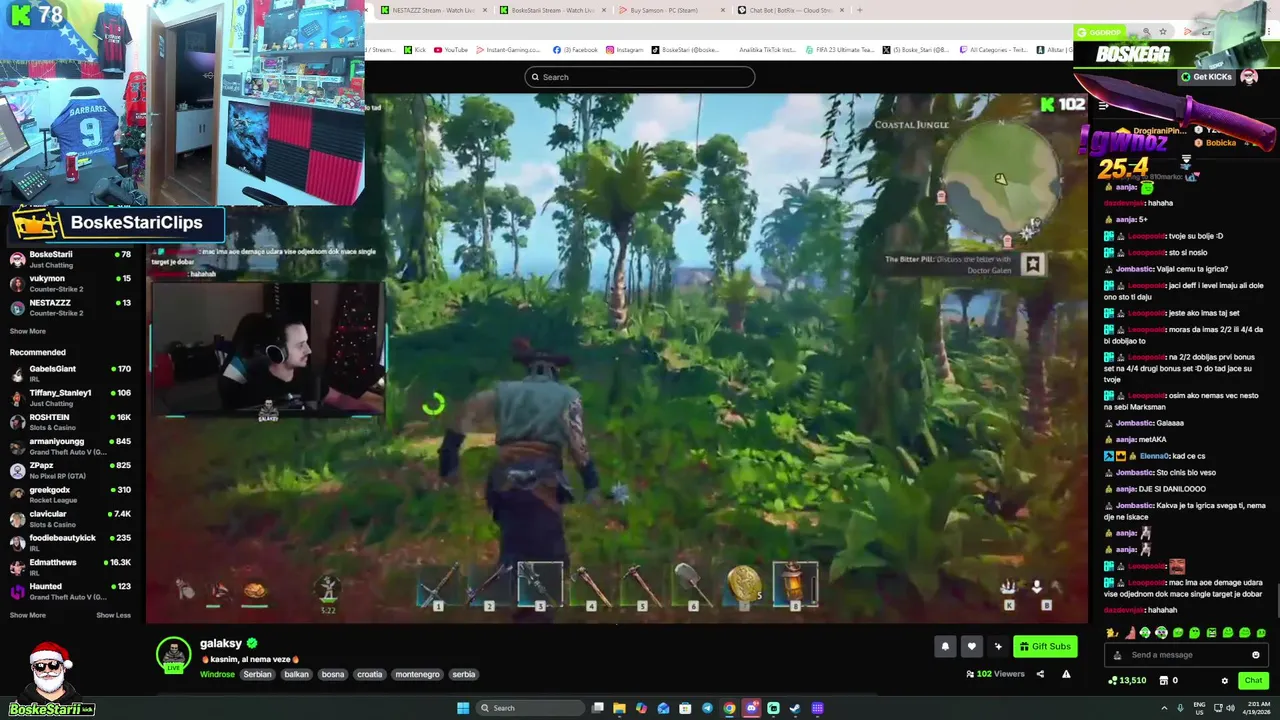Click the galaksy streamer avatar
The height and width of the screenshot is (720, 1280).
[x=173, y=653]
